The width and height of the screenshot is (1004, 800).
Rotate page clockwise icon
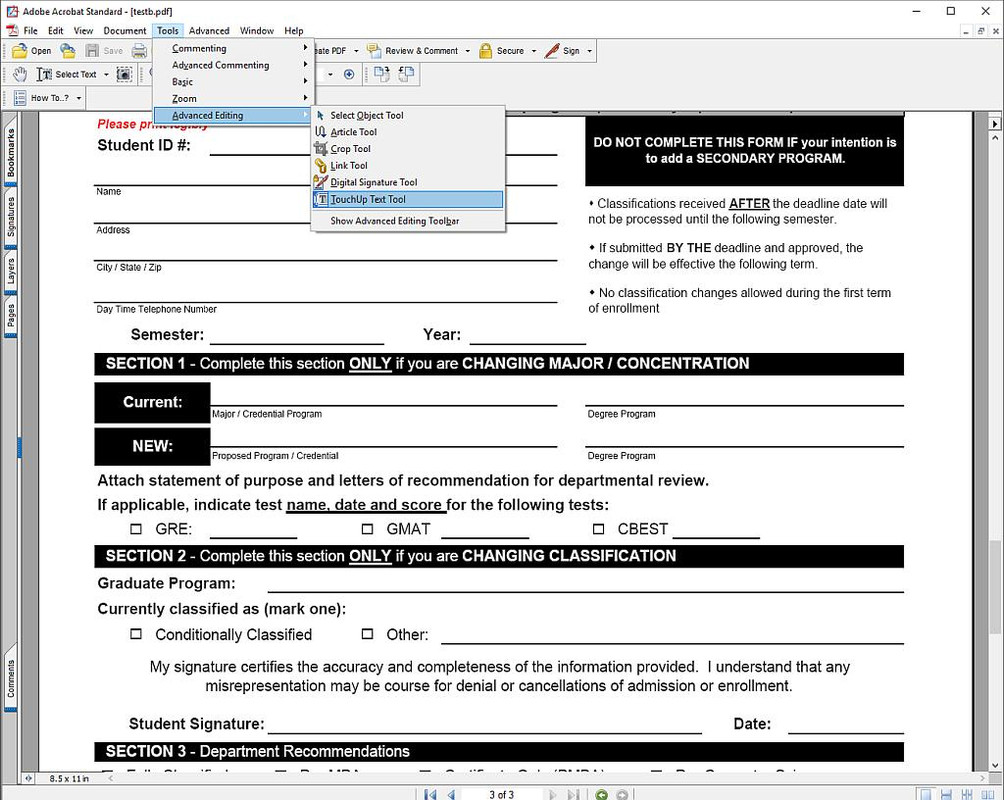point(382,74)
